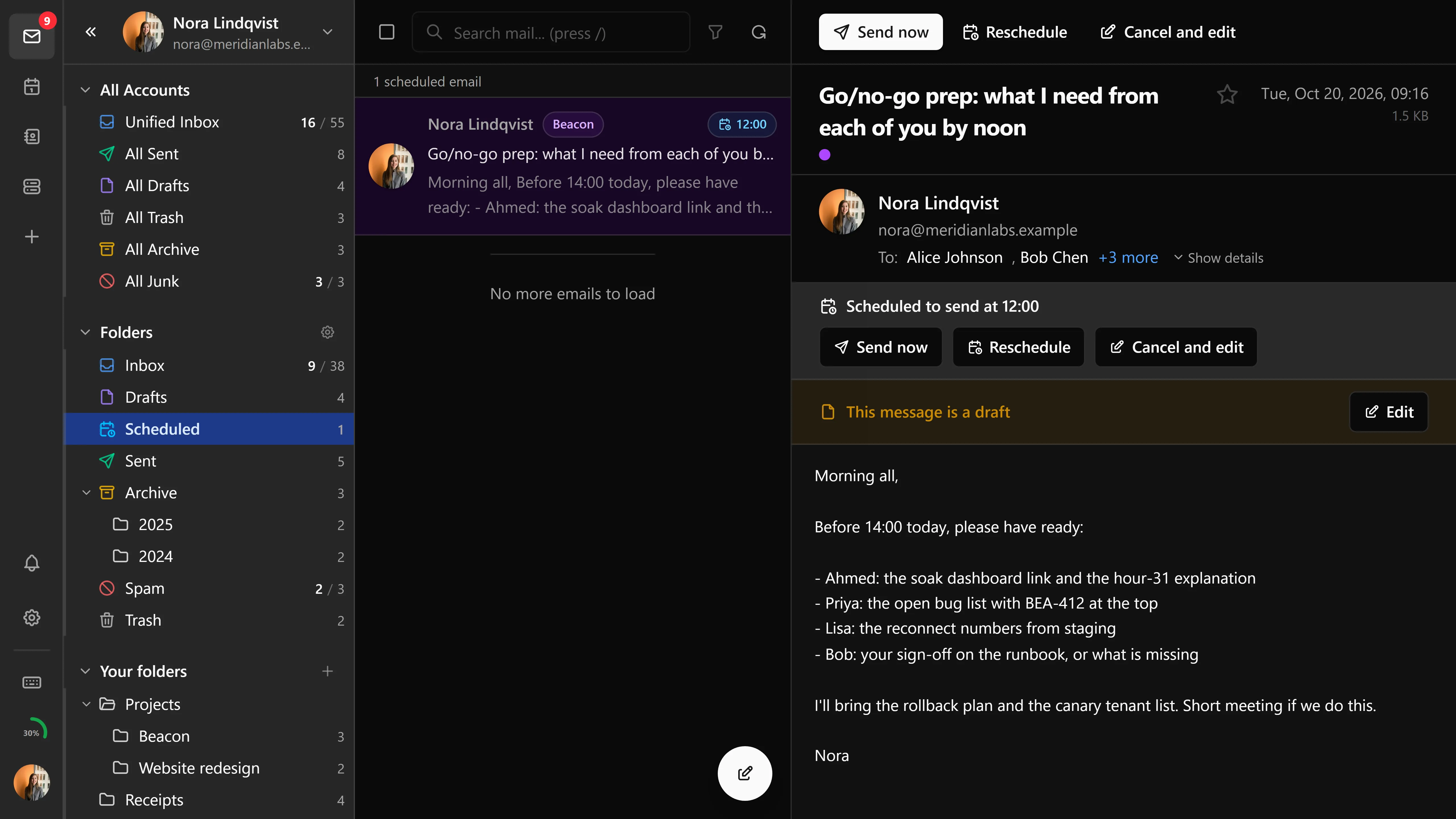Open the Beacon project folder
This screenshot has height=819, width=1456.
(x=210, y=737)
